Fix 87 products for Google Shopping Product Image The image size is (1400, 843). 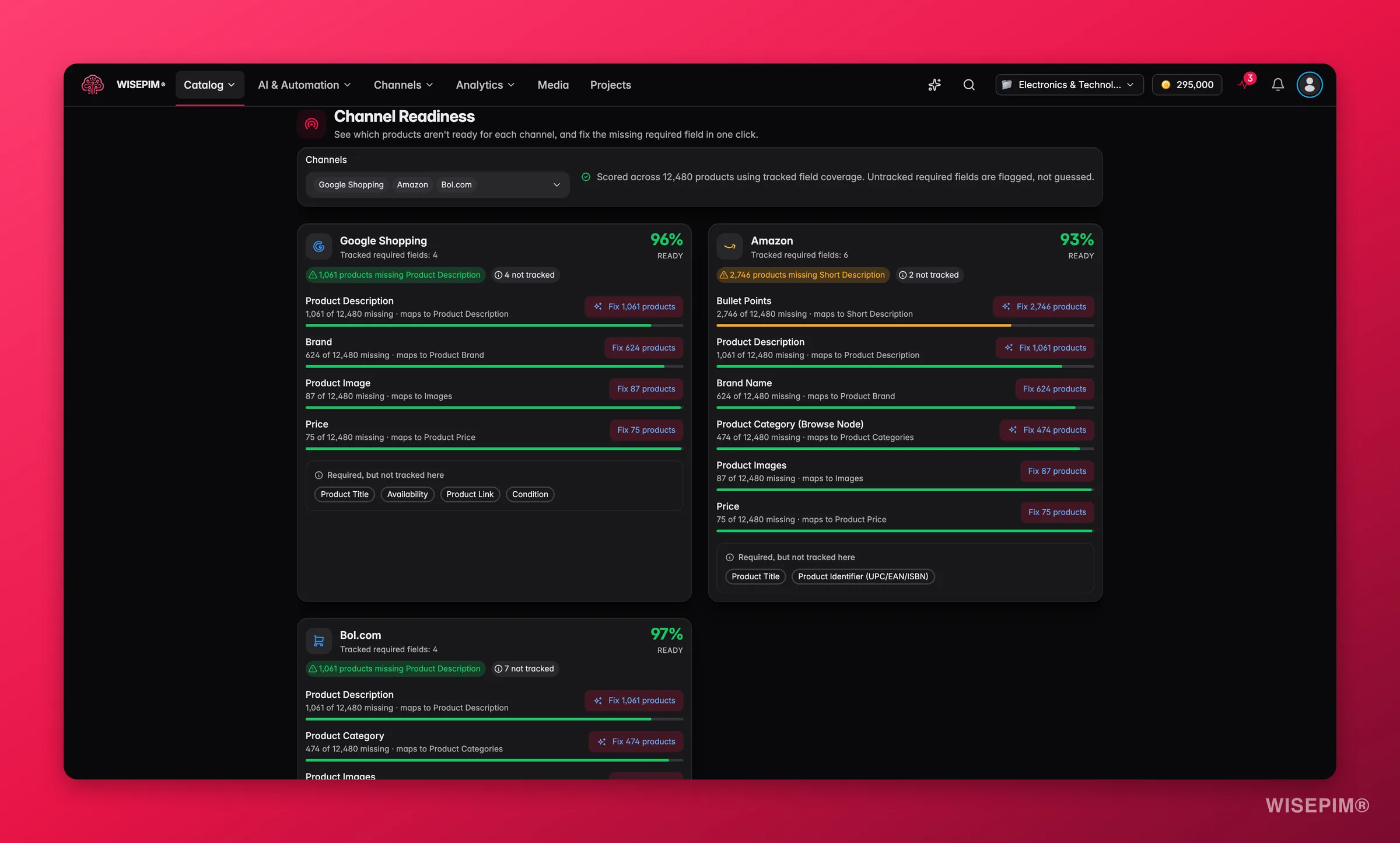pyautogui.click(x=646, y=389)
